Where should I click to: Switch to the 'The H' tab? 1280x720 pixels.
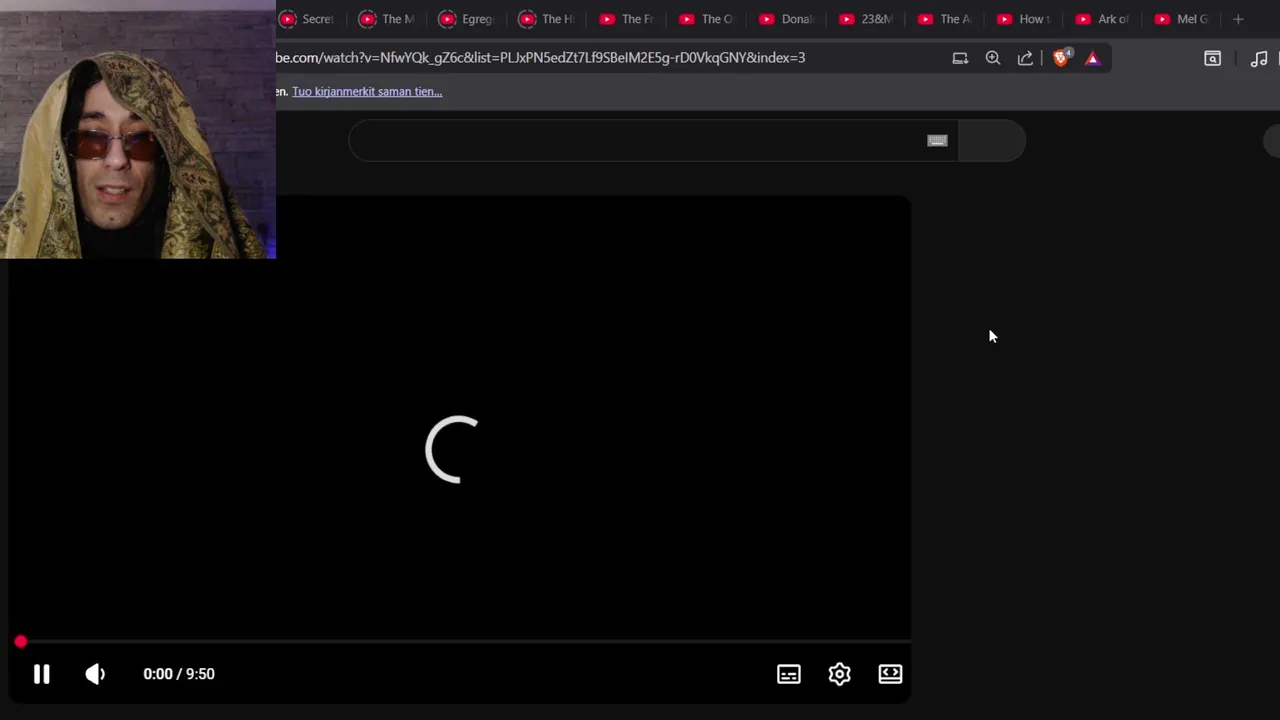[x=547, y=19]
